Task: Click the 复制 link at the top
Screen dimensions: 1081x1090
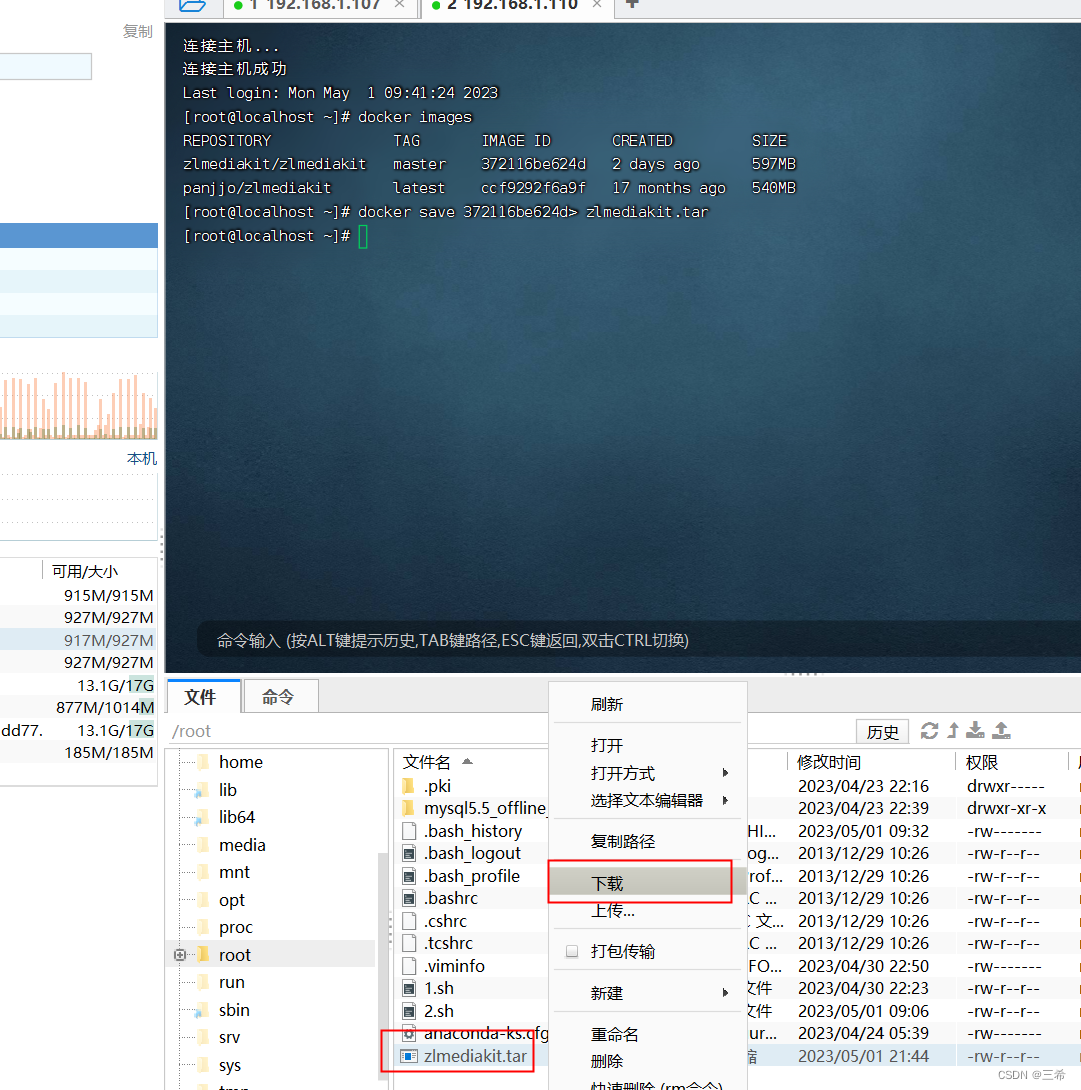Action: pos(137,30)
